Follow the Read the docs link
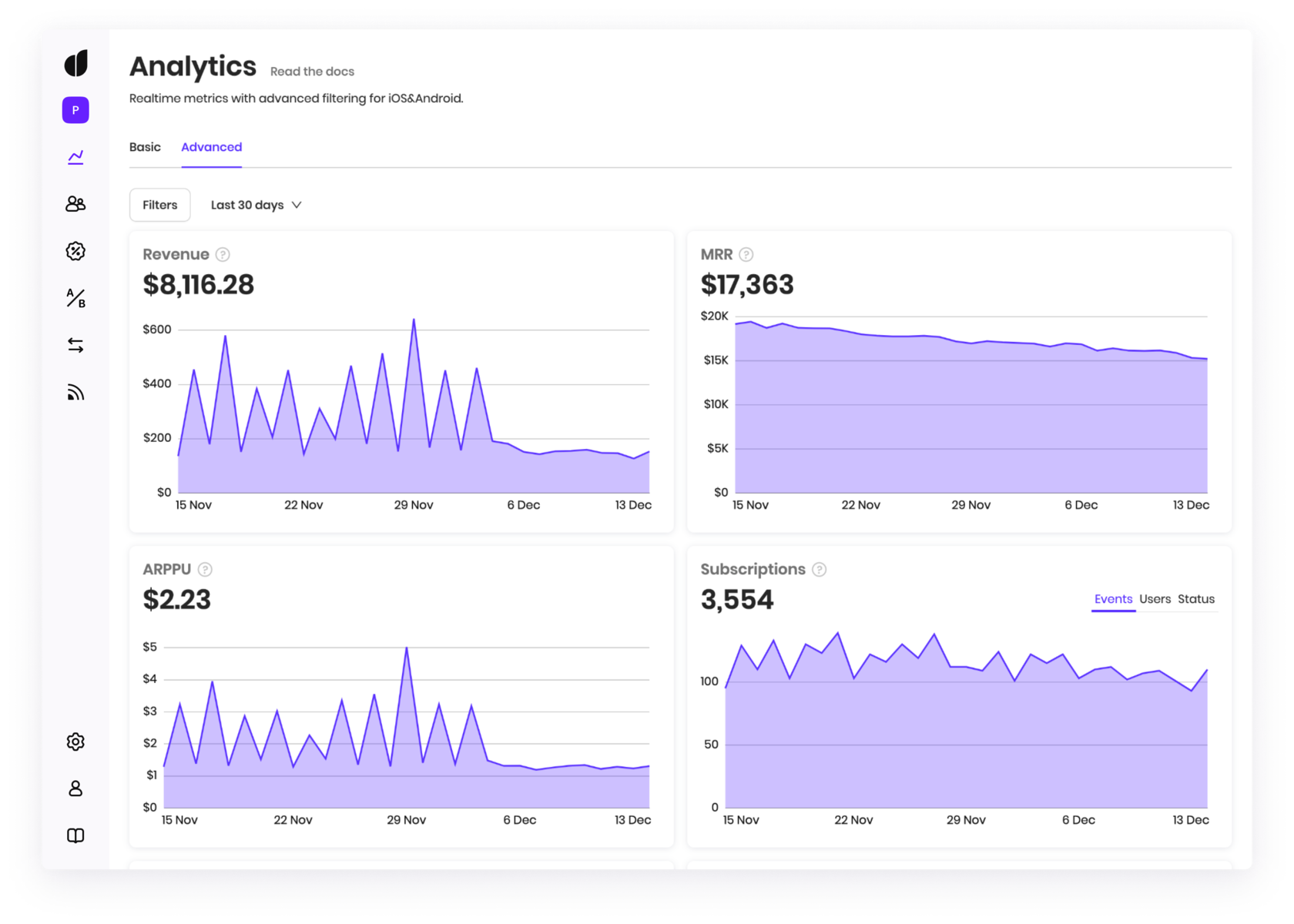 [312, 72]
